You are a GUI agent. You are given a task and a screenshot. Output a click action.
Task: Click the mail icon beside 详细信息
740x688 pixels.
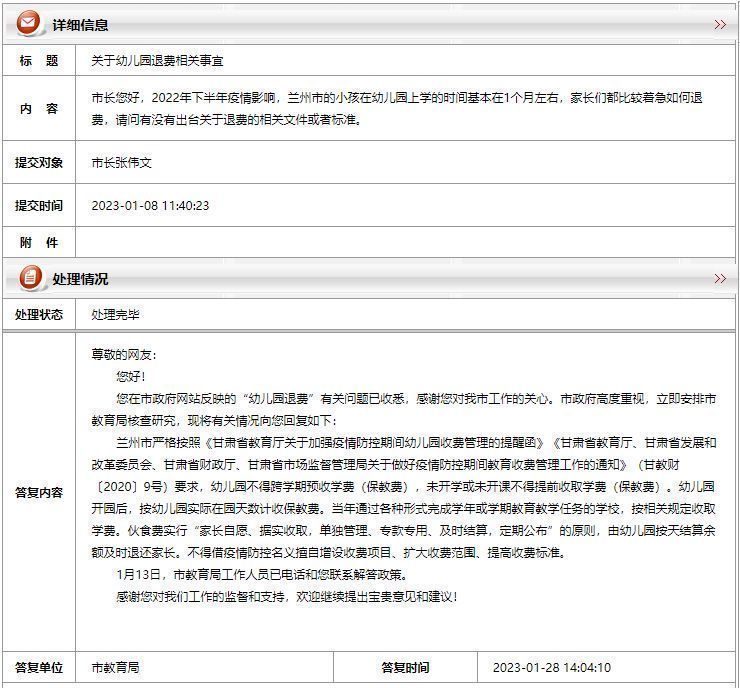[x=28, y=23]
